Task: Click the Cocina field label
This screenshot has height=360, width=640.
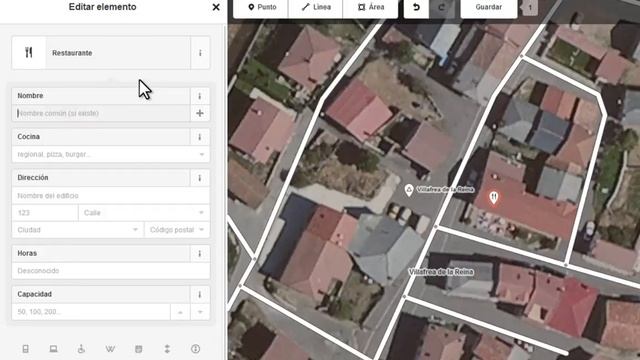Action: click(x=29, y=137)
